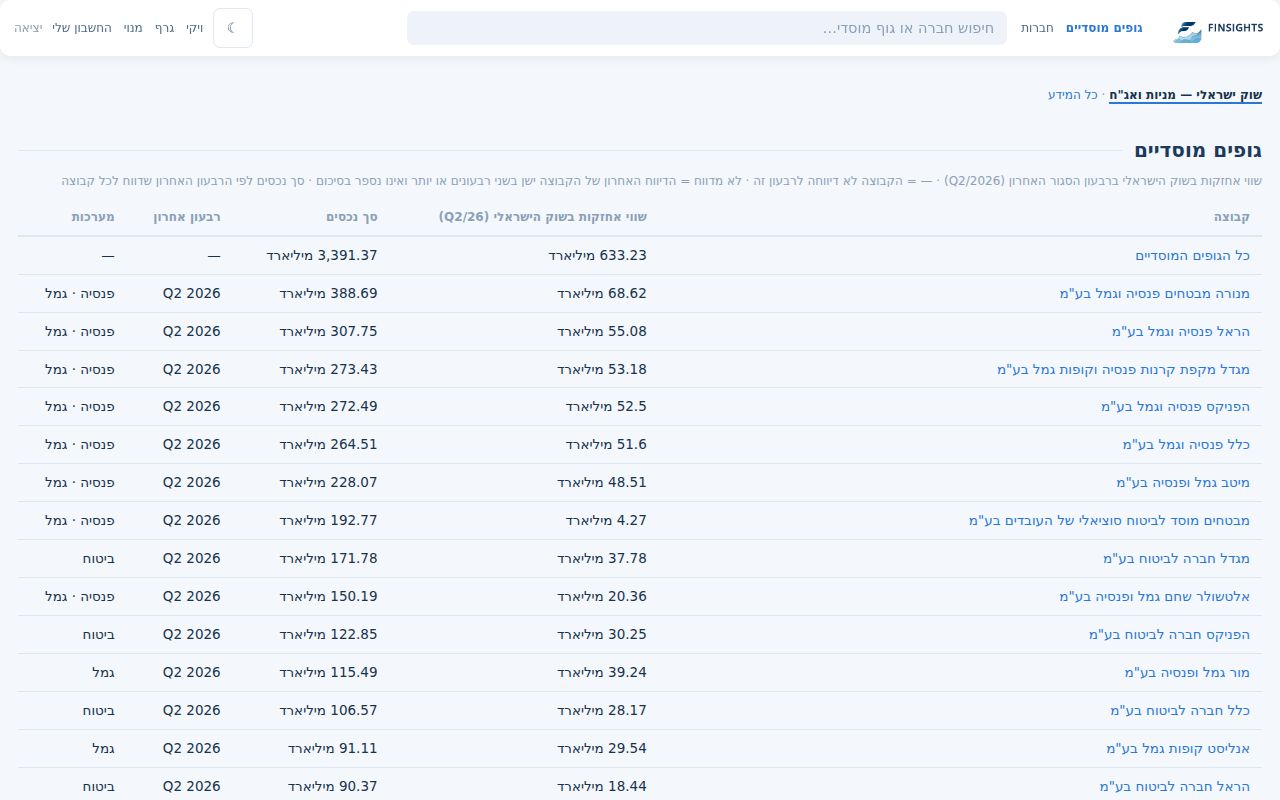This screenshot has height=800, width=1280.
Task: Click the 37.78 מיליארד holdings cell
Action: tap(602, 559)
